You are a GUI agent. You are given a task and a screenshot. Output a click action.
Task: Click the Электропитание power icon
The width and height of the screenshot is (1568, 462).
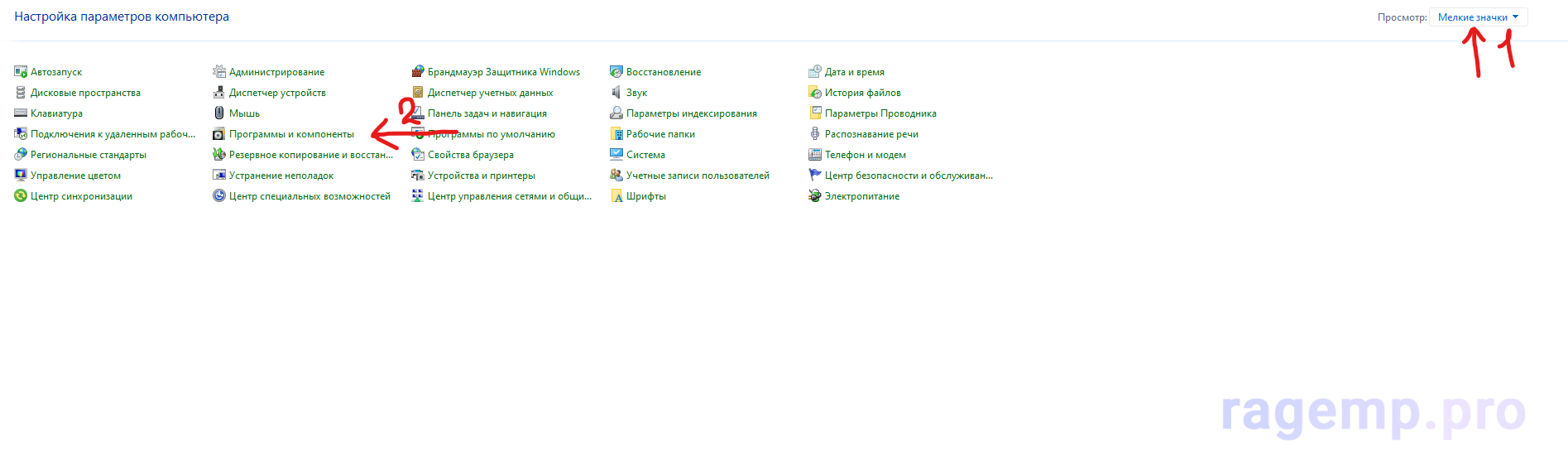point(815,196)
